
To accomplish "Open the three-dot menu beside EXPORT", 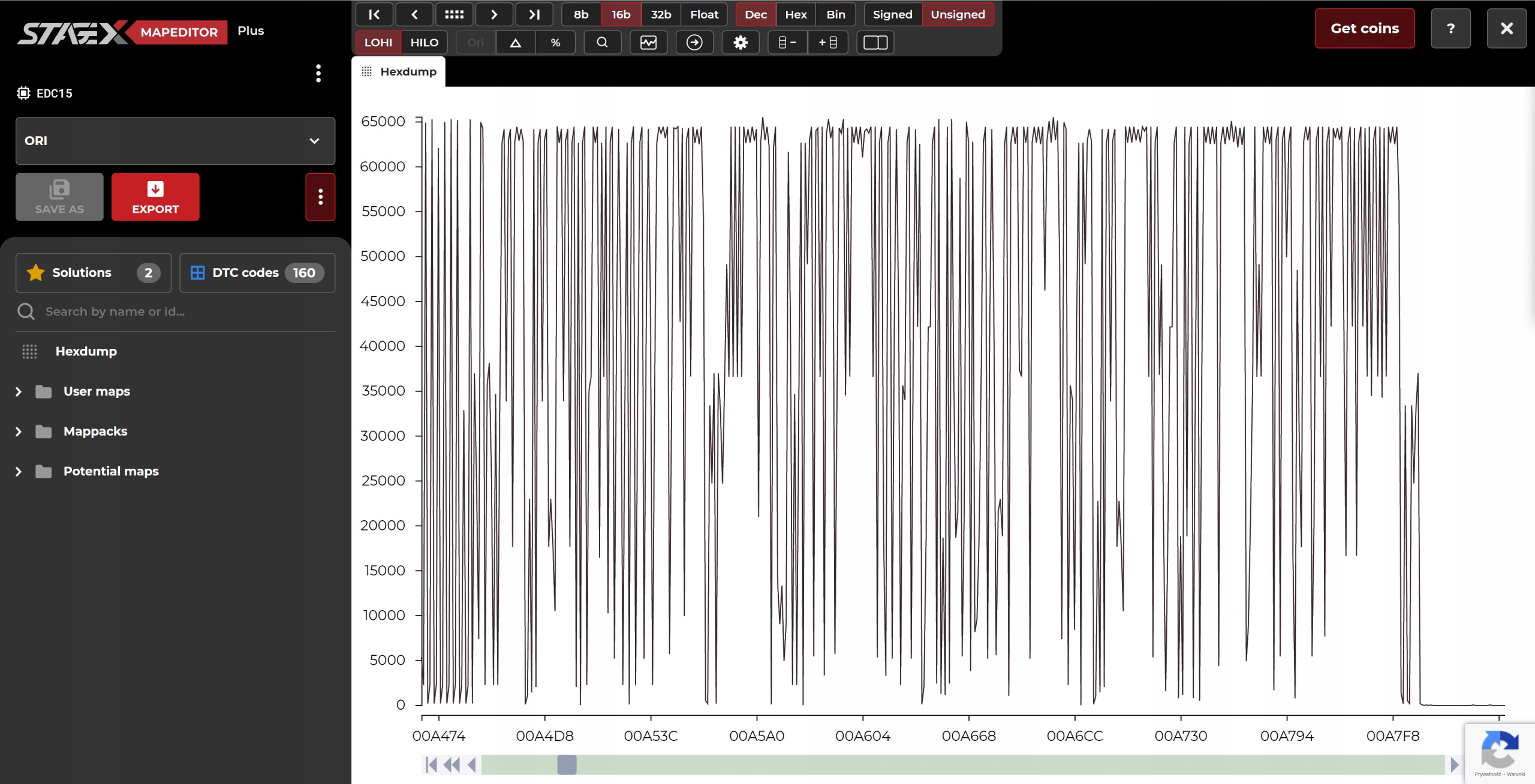I will 320,197.
